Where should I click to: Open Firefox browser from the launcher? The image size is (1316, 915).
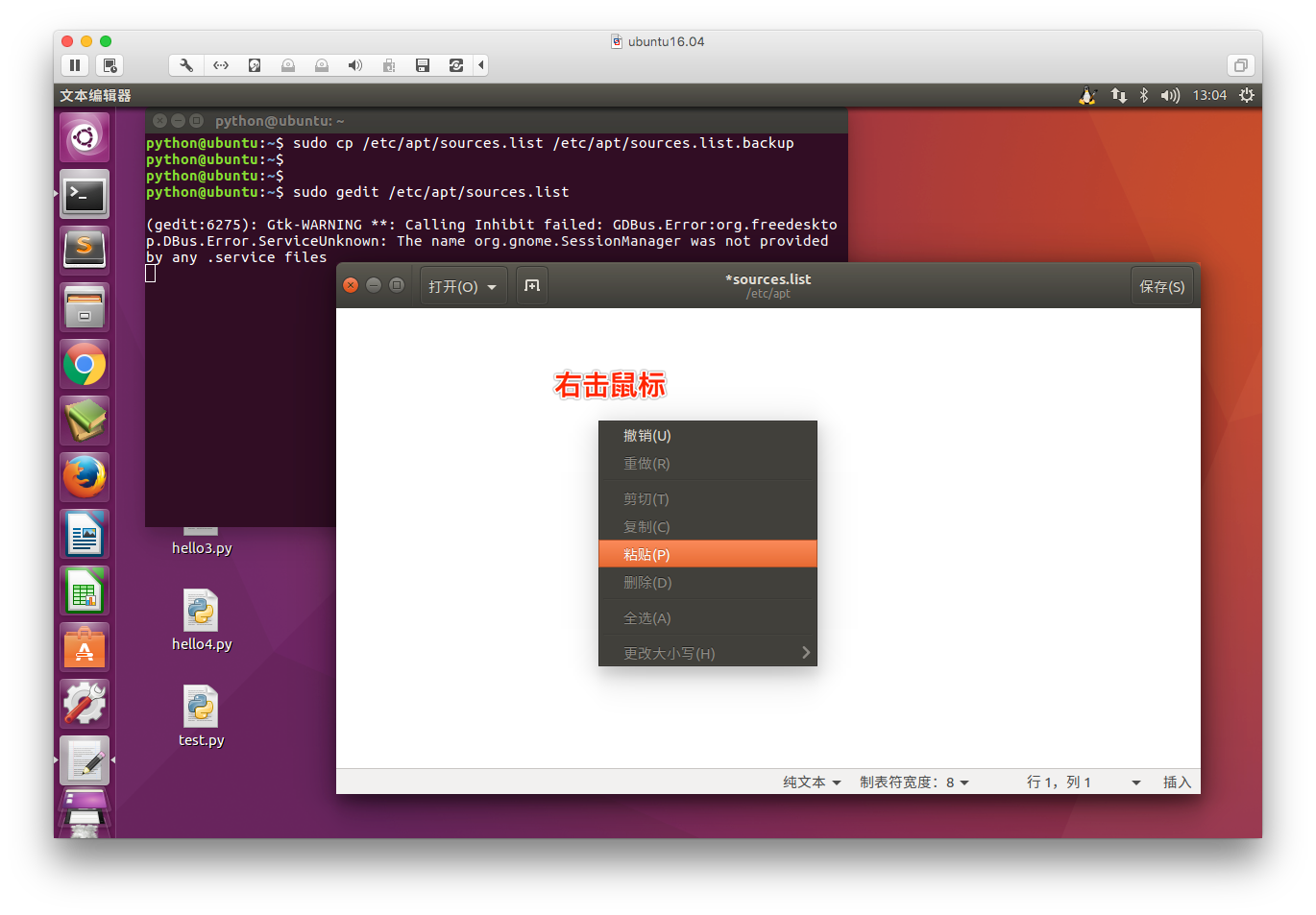[x=85, y=477]
